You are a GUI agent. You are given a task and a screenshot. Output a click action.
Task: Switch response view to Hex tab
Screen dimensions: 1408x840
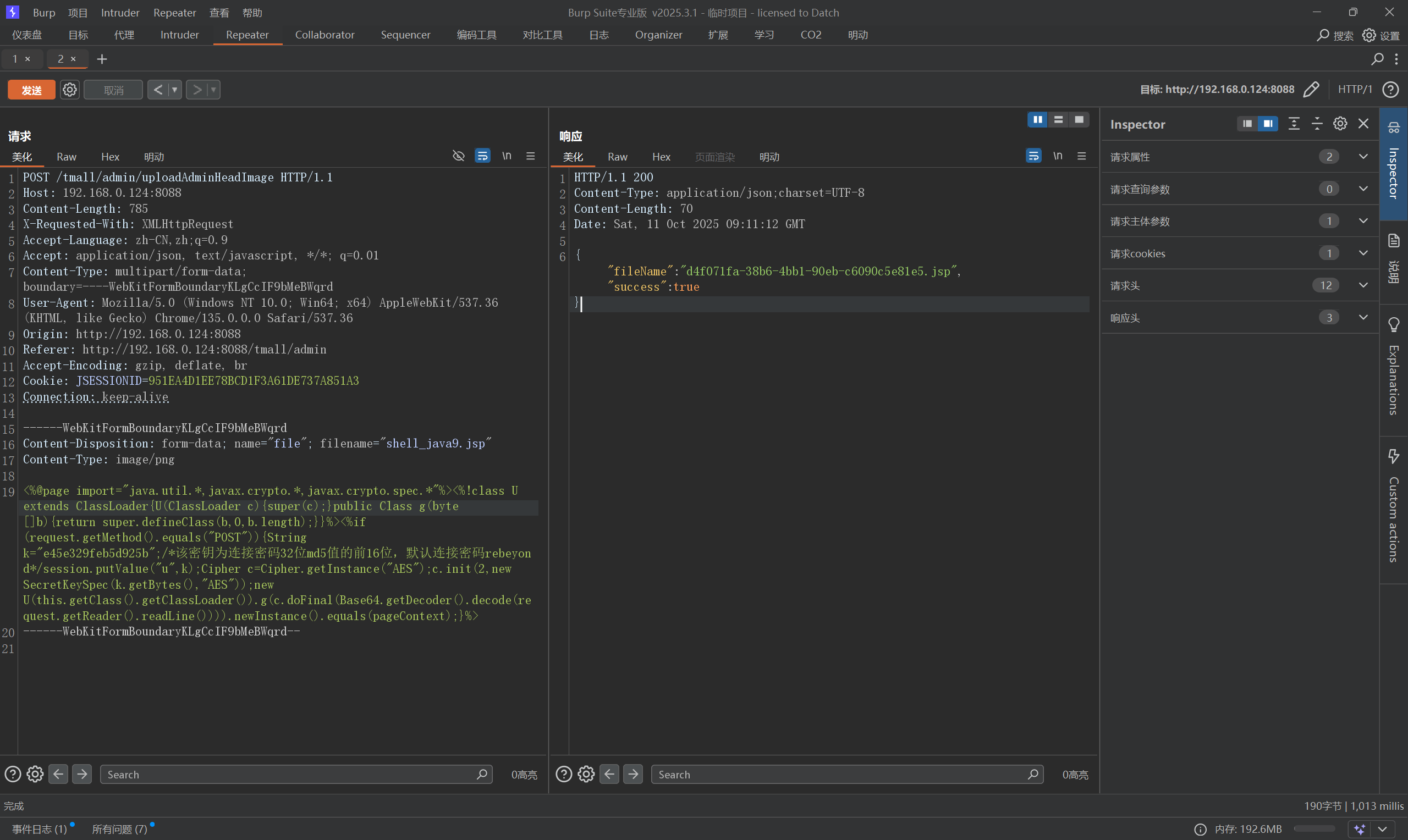pyautogui.click(x=661, y=157)
